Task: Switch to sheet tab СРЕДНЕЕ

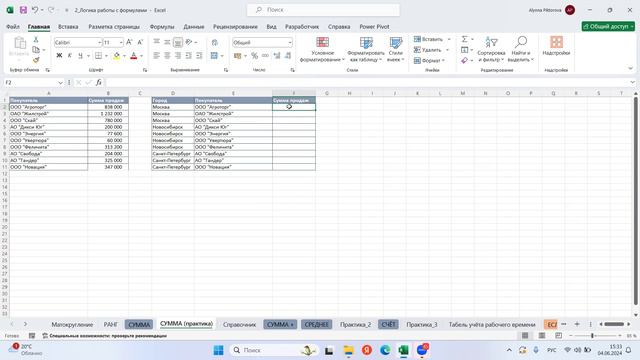Action: [x=317, y=324]
